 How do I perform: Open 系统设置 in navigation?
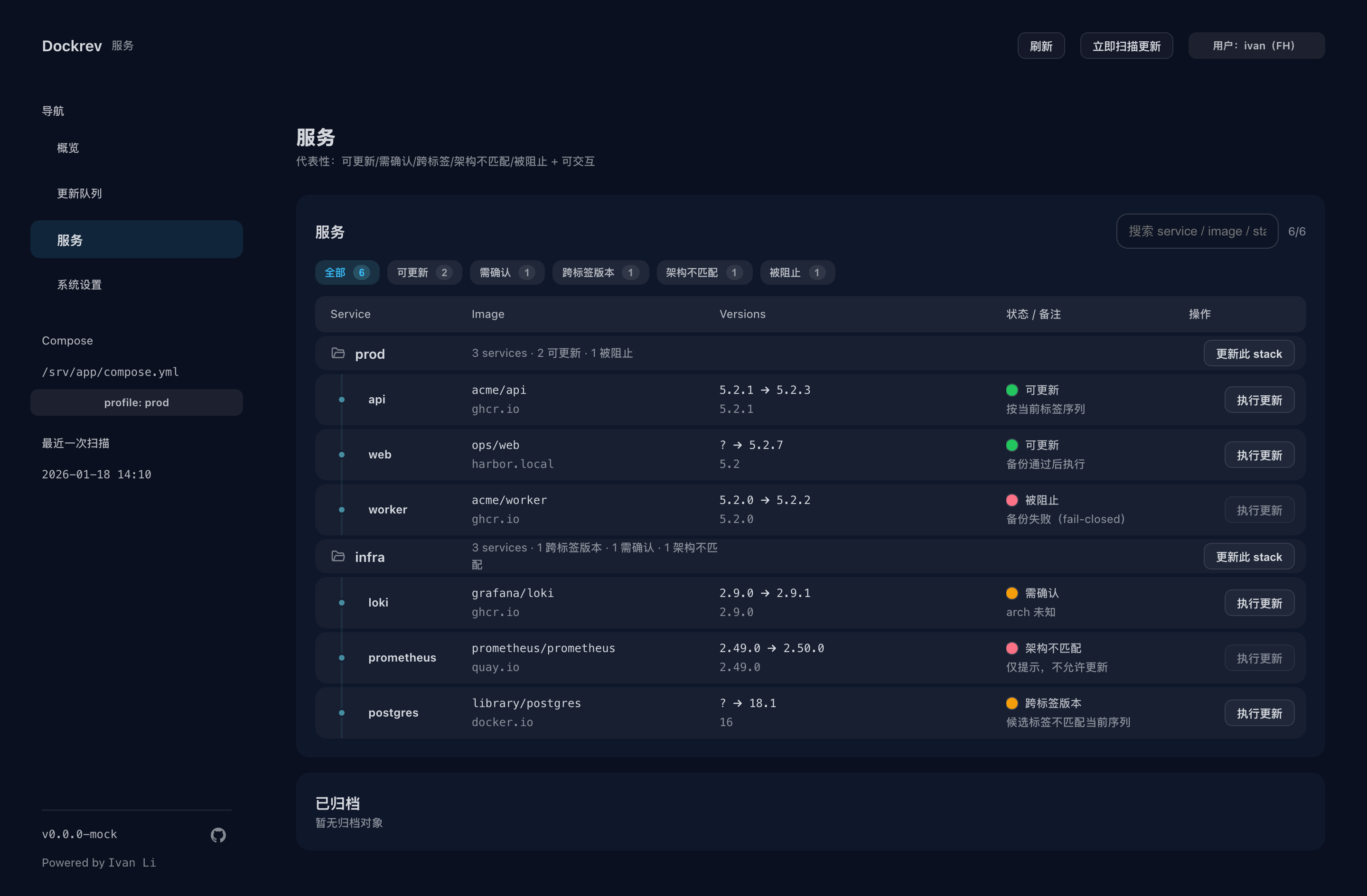point(79,285)
